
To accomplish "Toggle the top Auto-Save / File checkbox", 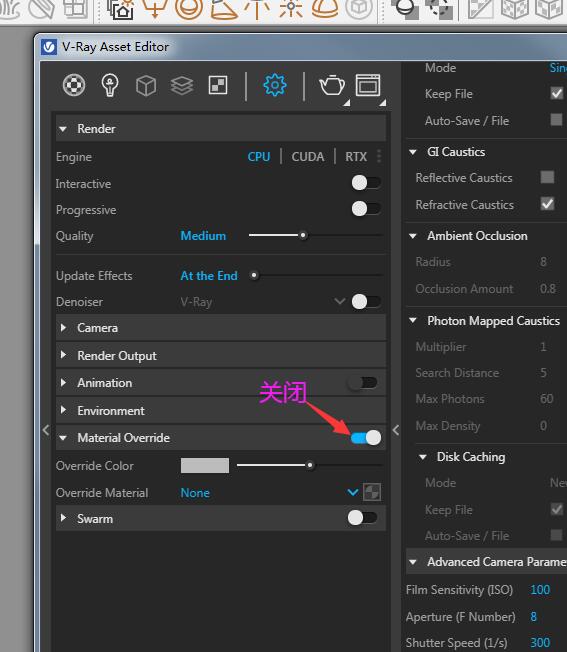I will (556, 120).
